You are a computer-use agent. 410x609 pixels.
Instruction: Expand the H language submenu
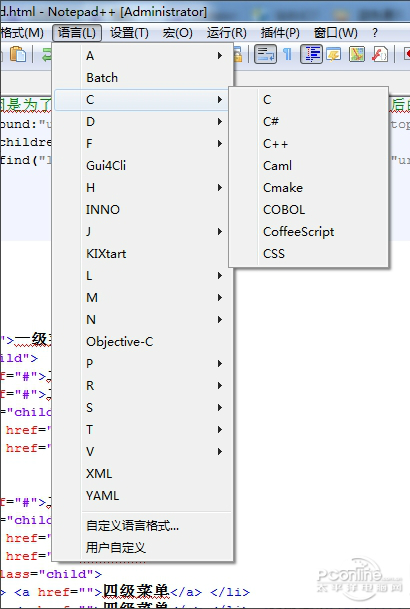click(143, 188)
